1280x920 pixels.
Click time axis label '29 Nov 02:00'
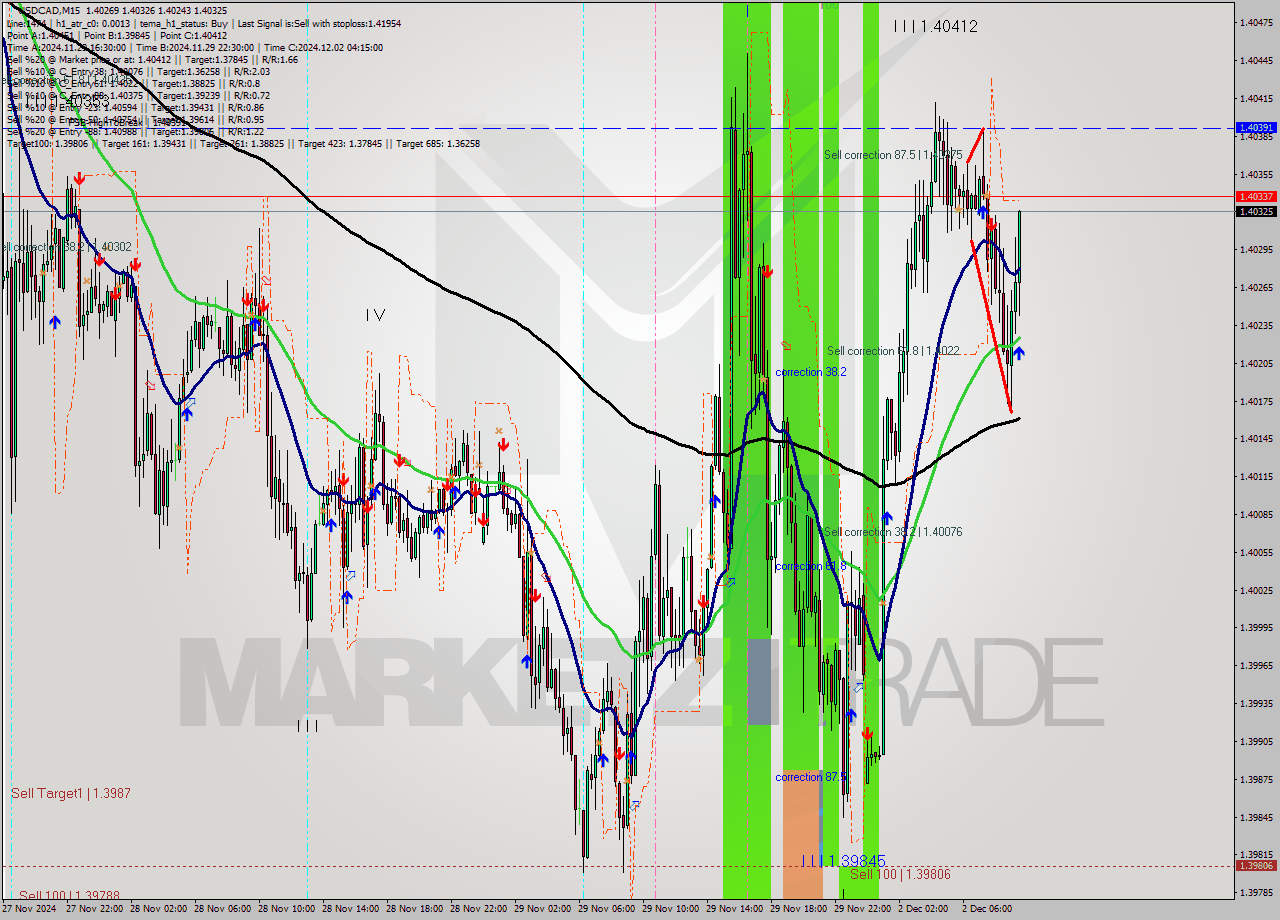(544, 909)
